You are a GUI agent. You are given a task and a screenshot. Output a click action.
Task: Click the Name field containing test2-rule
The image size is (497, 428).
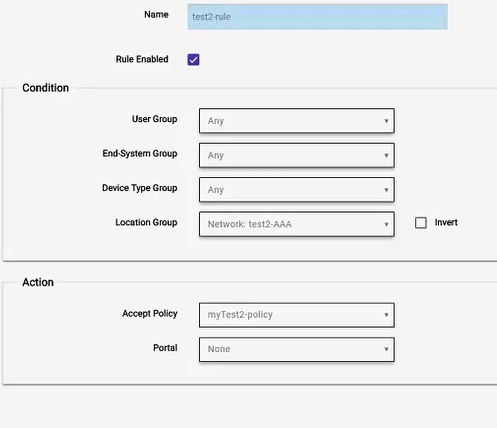coord(317,17)
